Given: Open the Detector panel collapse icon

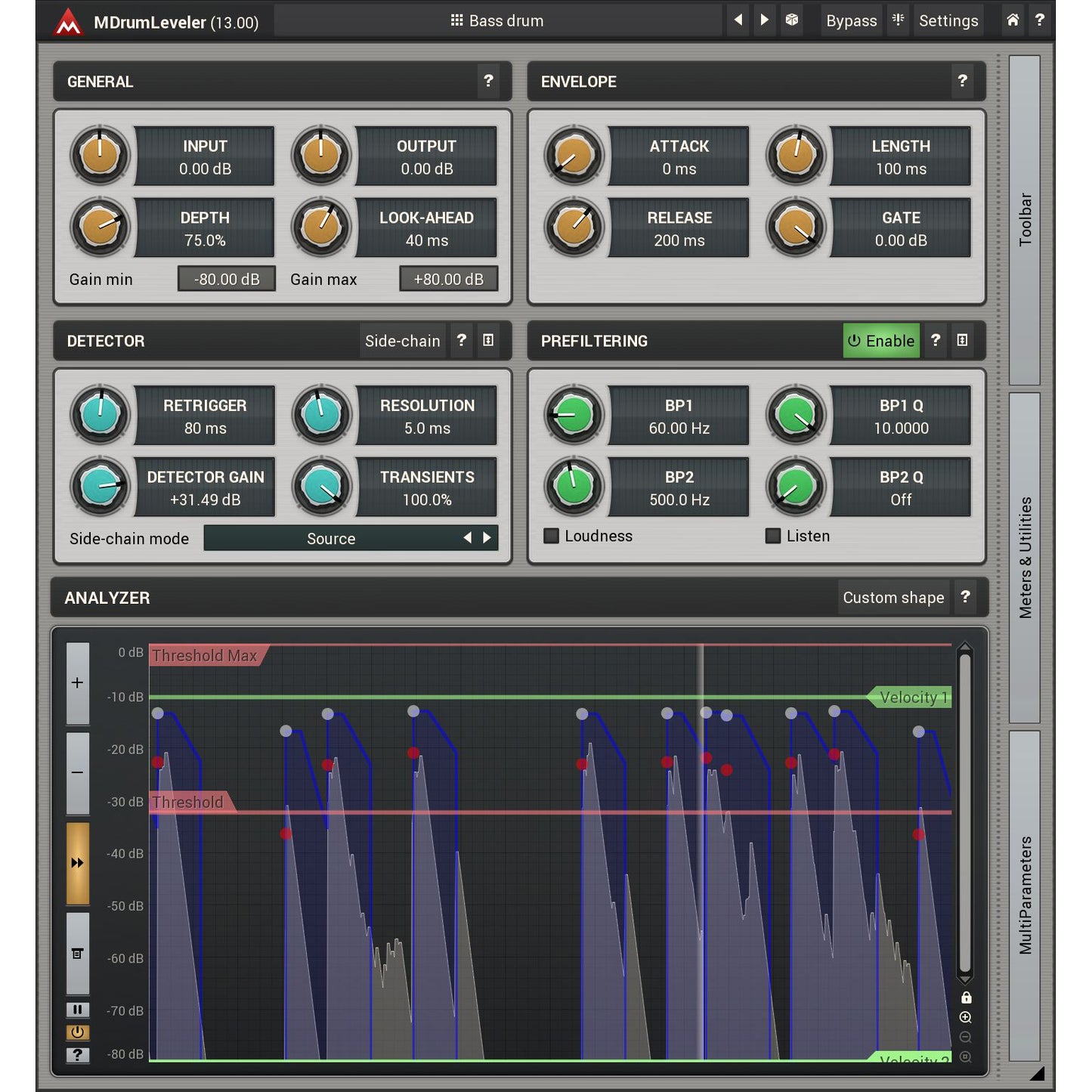Looking at the screenshot, I should (x=488, y=341).
